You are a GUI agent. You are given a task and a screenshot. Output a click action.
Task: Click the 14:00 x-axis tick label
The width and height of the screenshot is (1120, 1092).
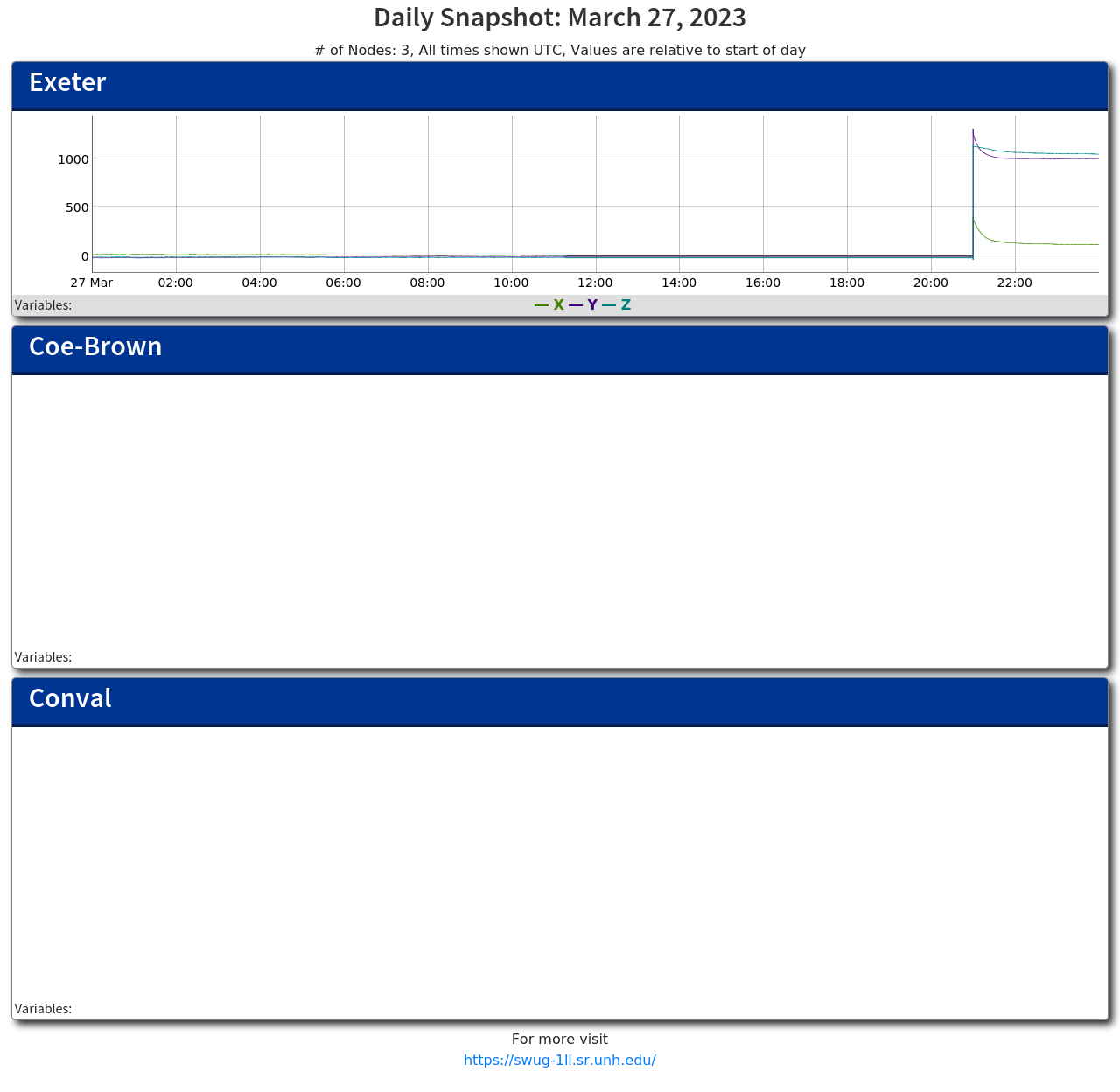680,283
